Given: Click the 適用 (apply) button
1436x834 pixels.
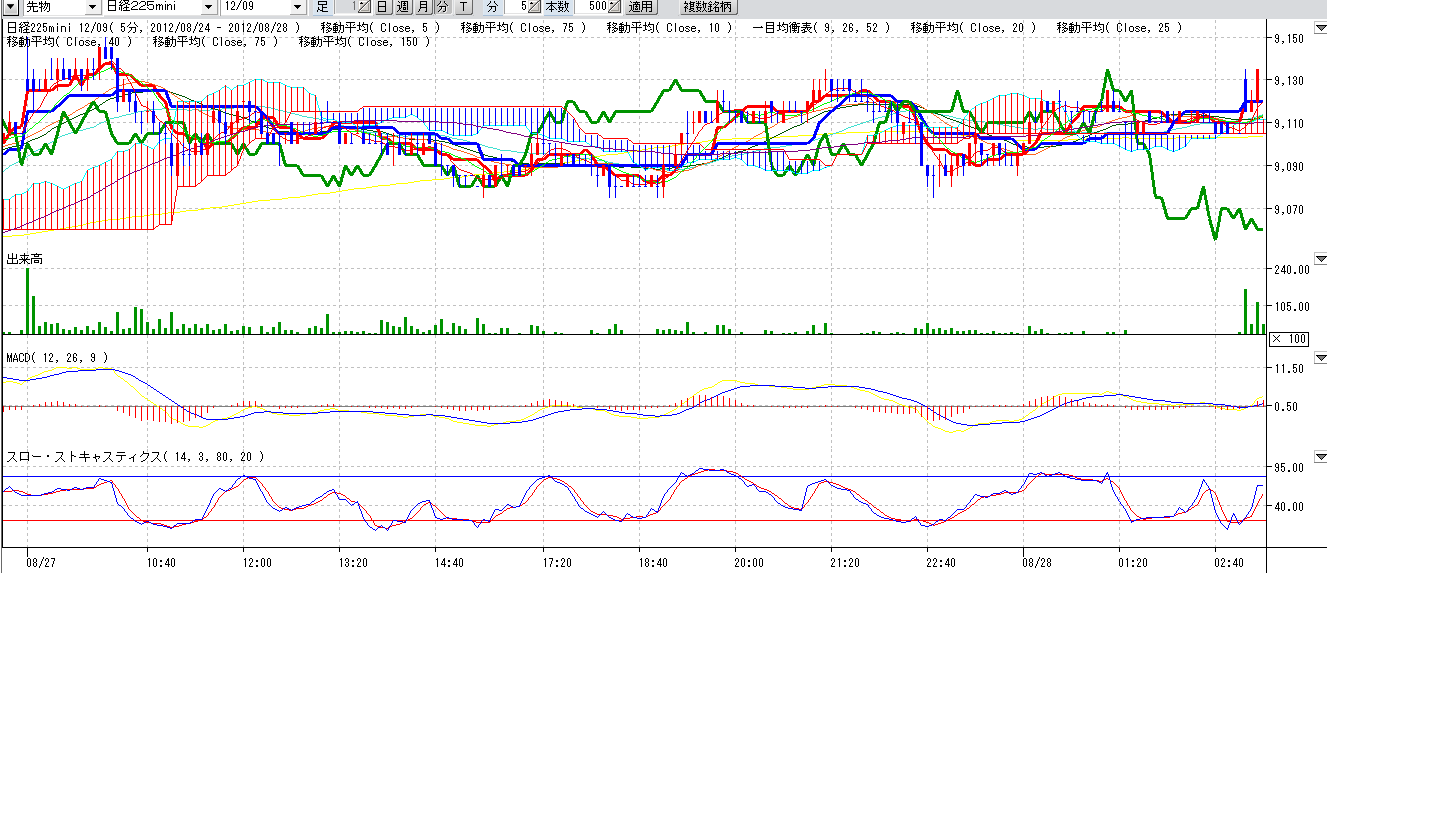Looking at the screenshot, I should (641, 7).
